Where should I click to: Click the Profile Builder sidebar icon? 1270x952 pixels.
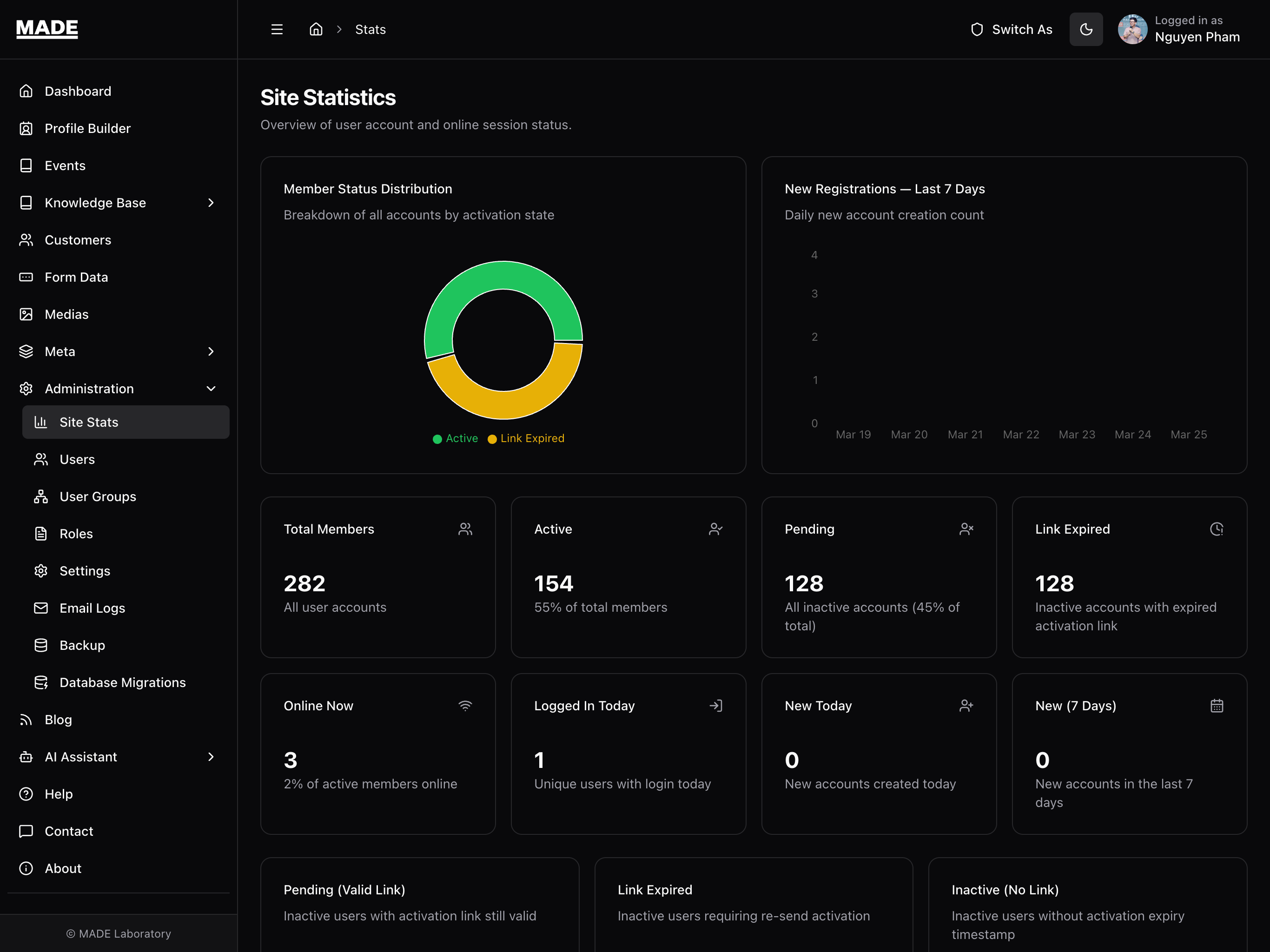point(26,129)
